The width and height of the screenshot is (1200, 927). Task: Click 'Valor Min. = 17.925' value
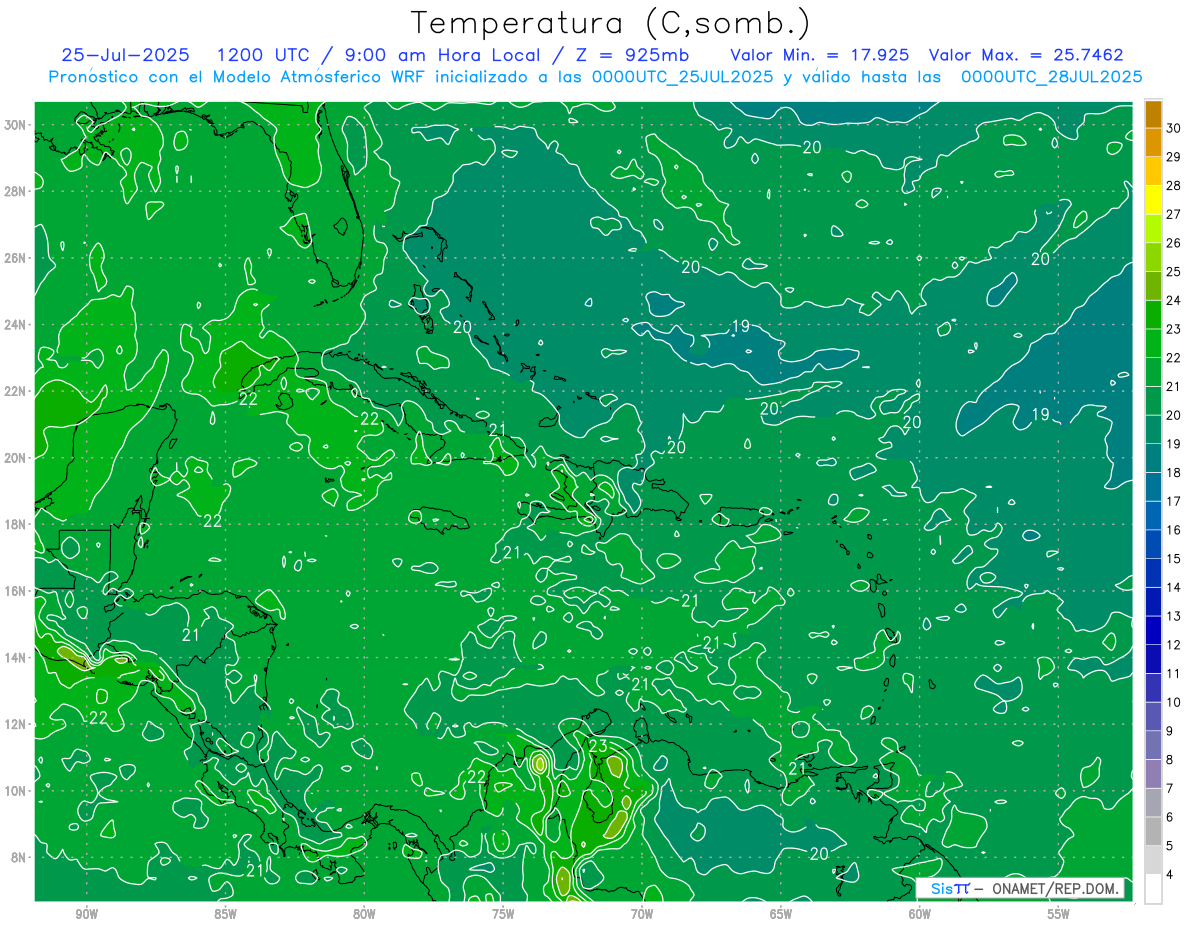(x=819, y=55)
